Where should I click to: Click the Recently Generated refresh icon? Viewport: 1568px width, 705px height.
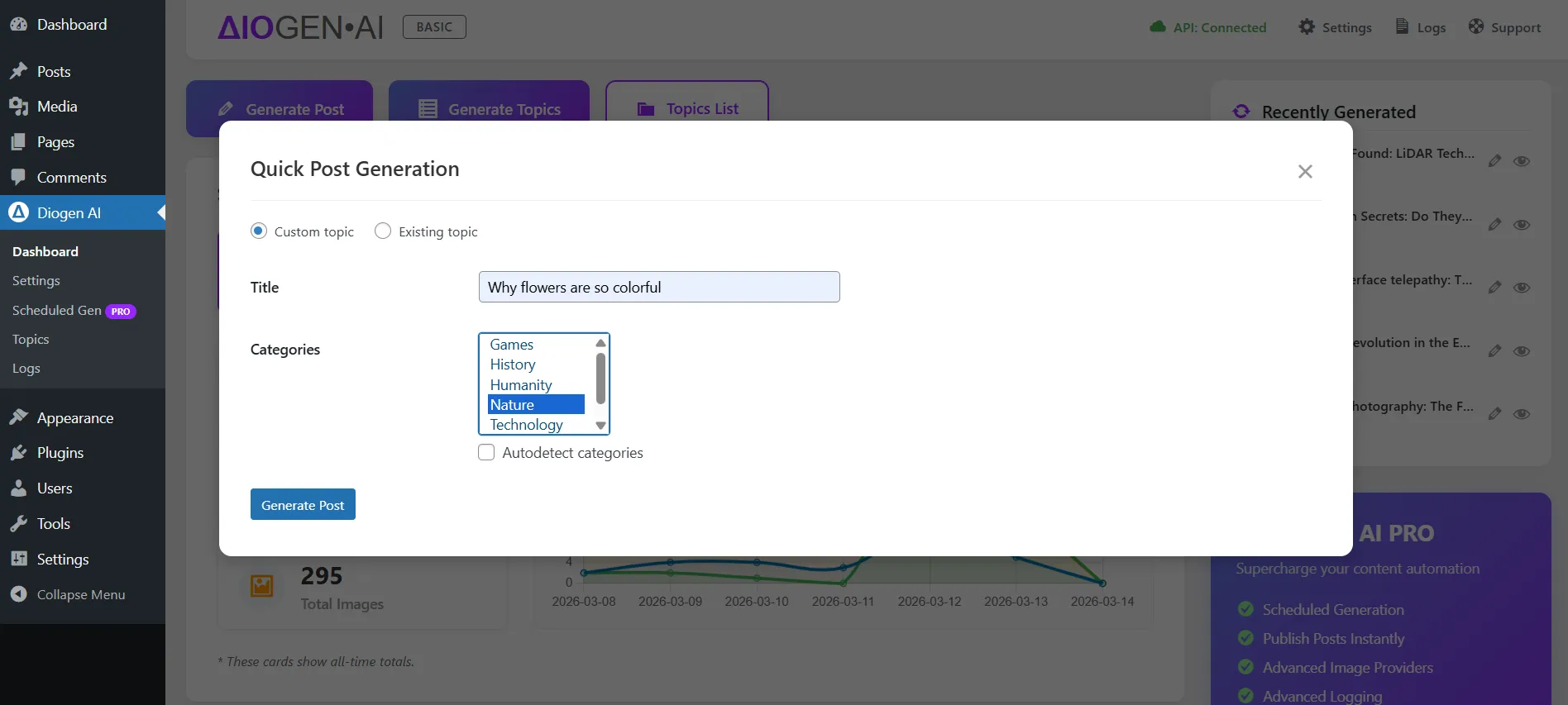tap(1241, 112)
